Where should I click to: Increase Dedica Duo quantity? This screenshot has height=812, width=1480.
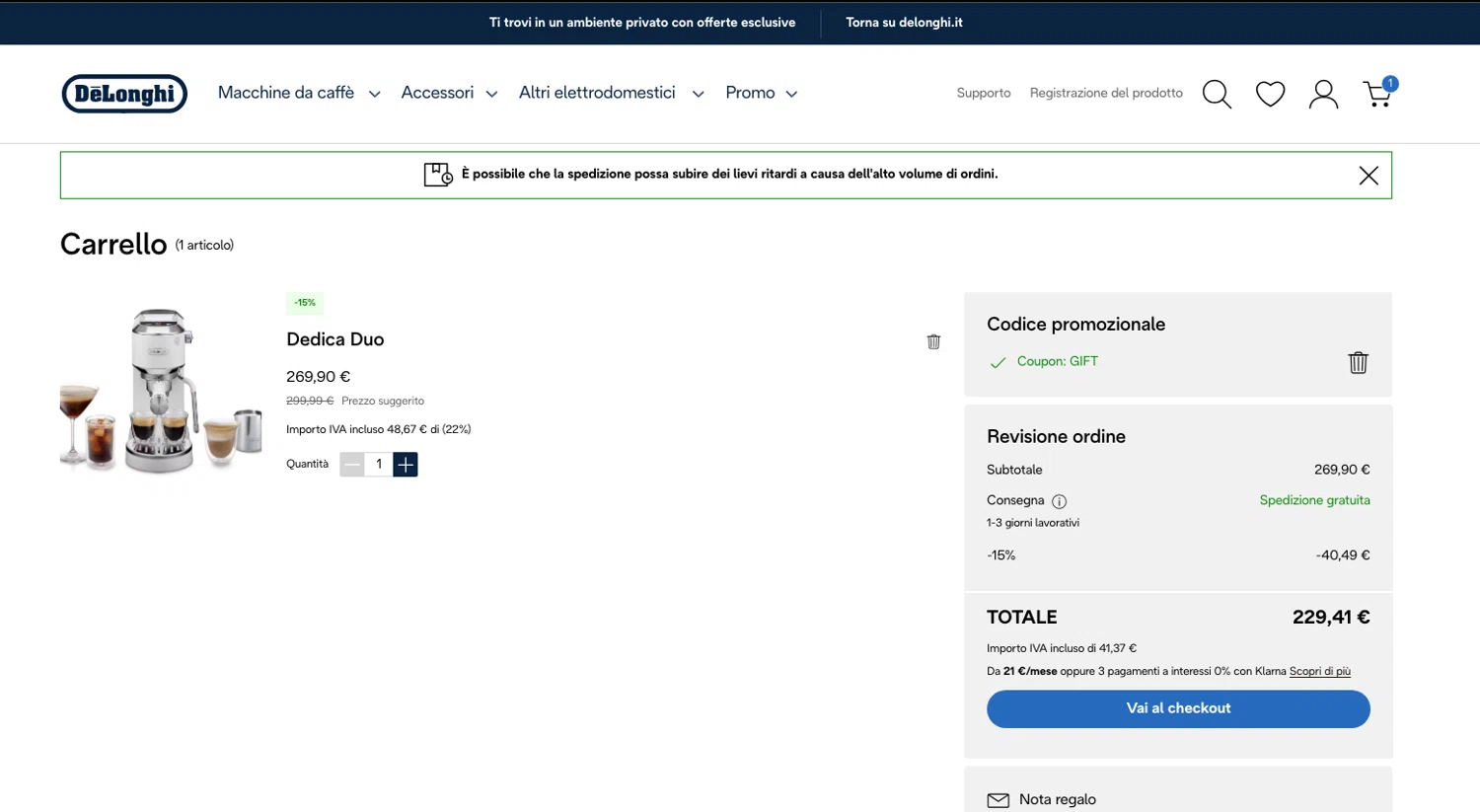click(x=406, y=464)
